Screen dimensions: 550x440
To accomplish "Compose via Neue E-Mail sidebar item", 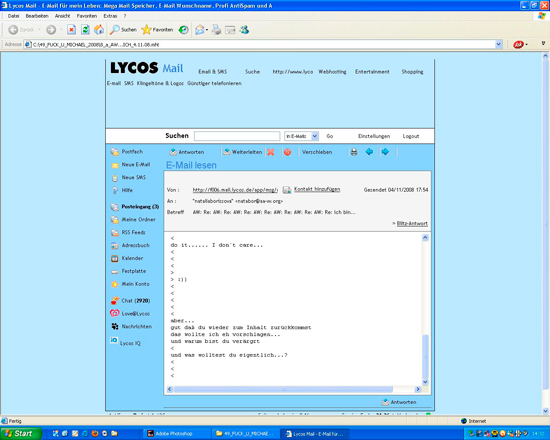I will pyautogui.click(x=130, y=165).
